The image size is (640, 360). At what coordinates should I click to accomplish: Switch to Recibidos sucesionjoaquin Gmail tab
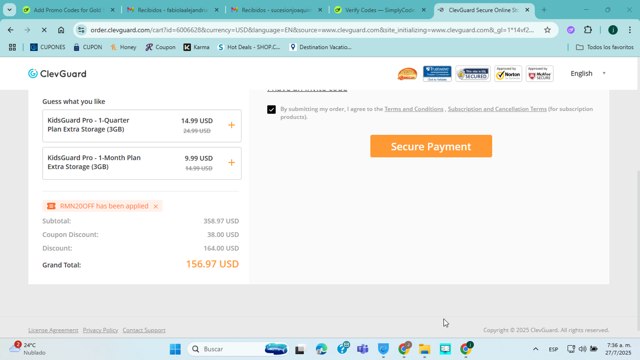point(277,10)
